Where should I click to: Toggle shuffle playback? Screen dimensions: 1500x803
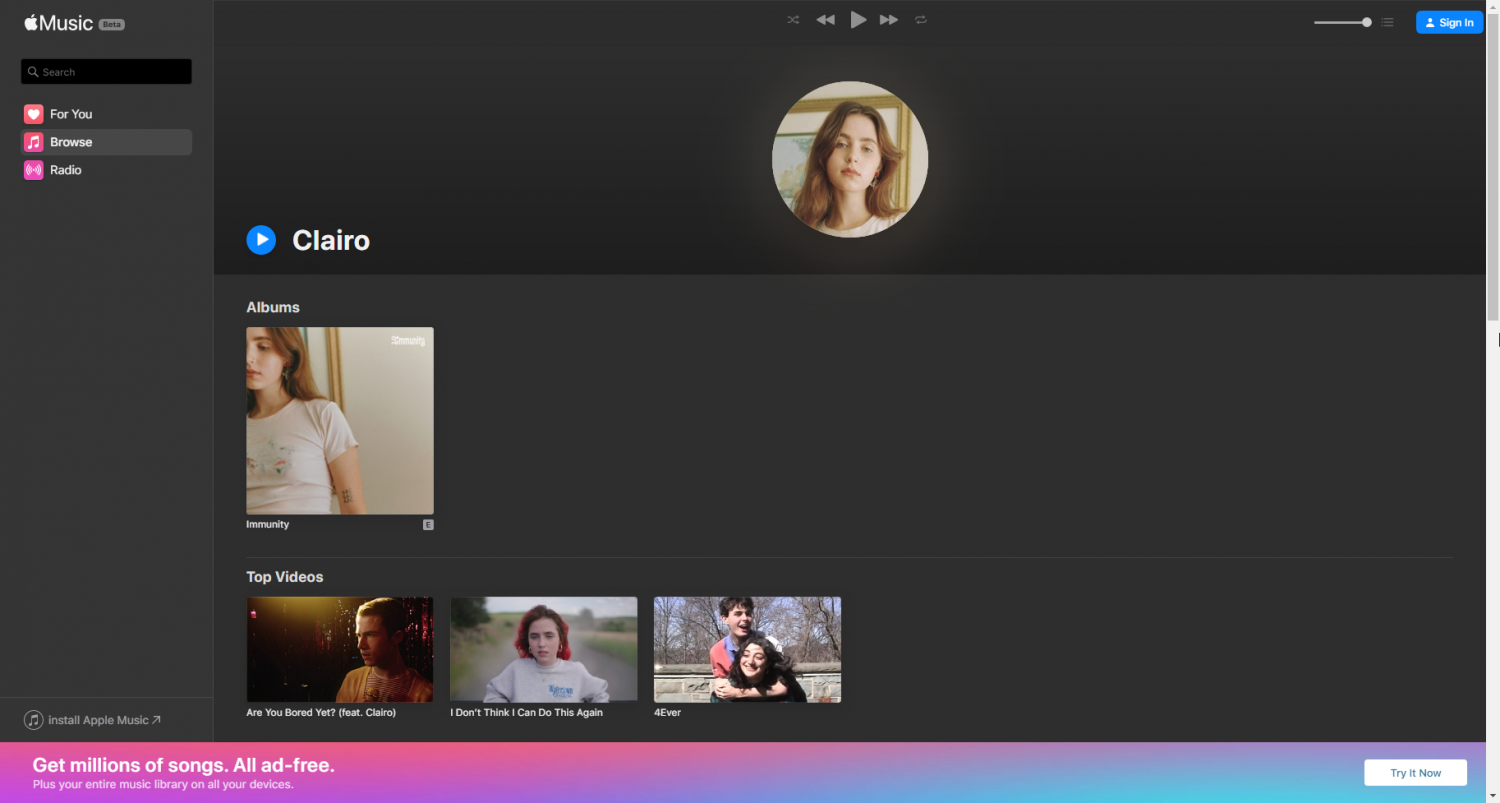pyautogui.click(x=793, y=20)
